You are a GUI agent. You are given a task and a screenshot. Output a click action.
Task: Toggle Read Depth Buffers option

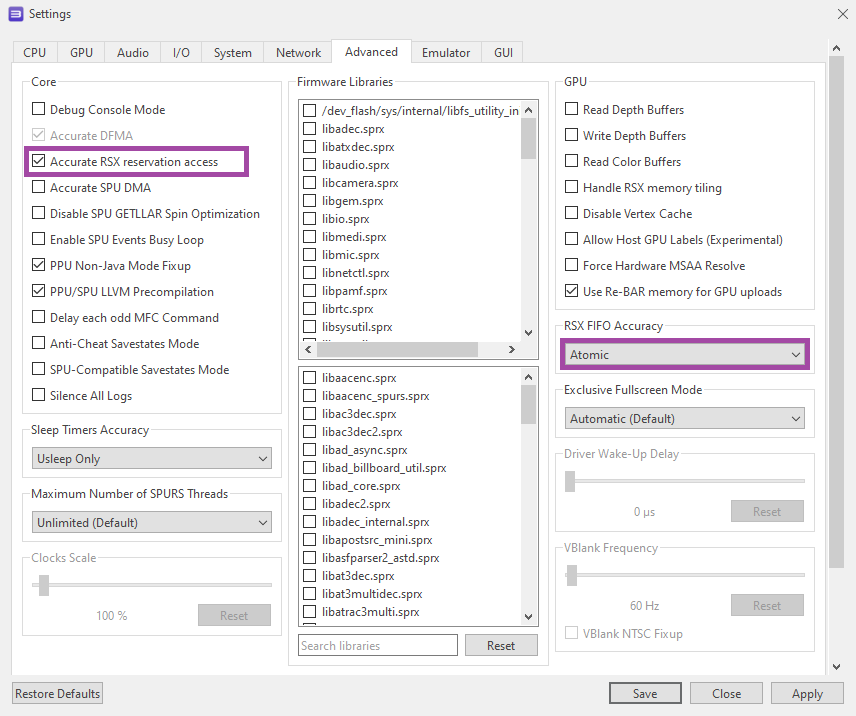[x=572, y=110]
